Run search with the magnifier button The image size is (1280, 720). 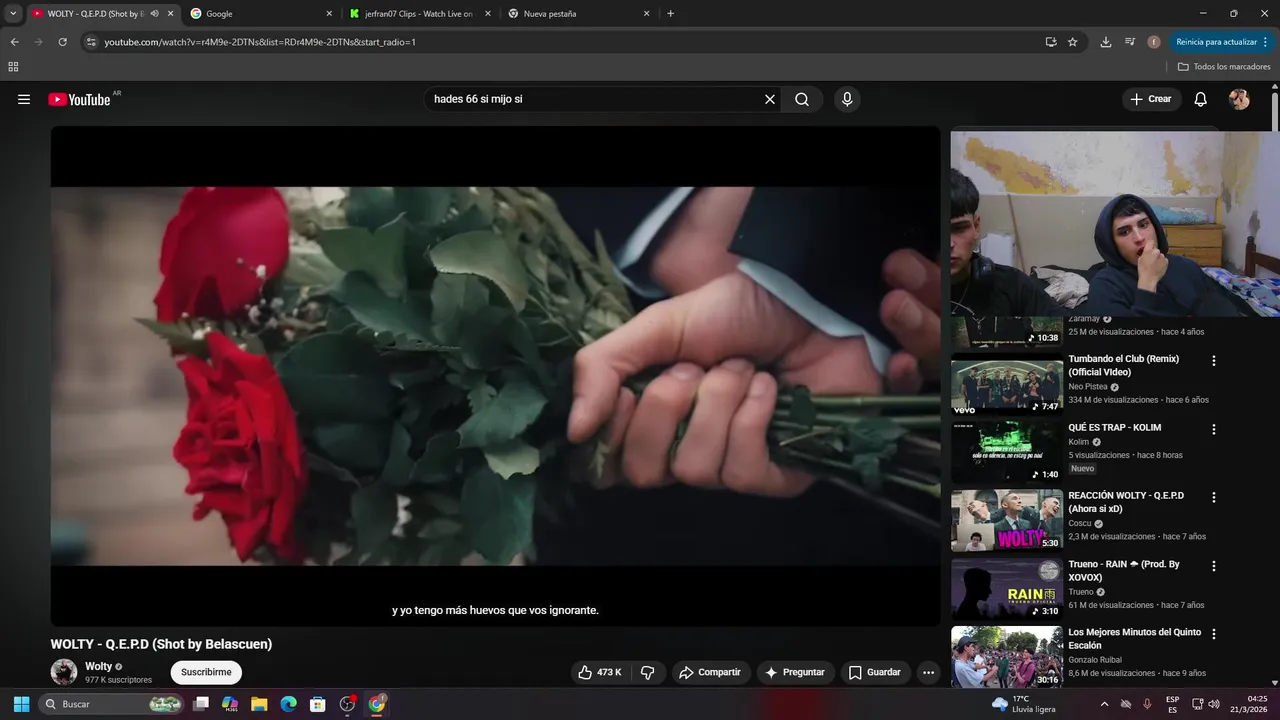point(802,99)
